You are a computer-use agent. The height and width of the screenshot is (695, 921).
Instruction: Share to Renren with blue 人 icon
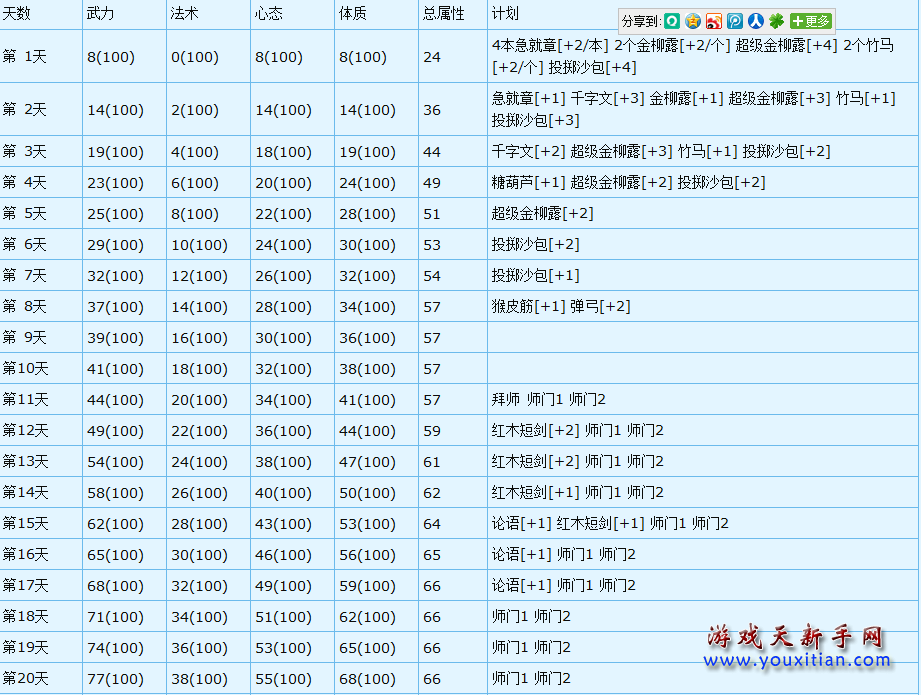tap(755, 21)
